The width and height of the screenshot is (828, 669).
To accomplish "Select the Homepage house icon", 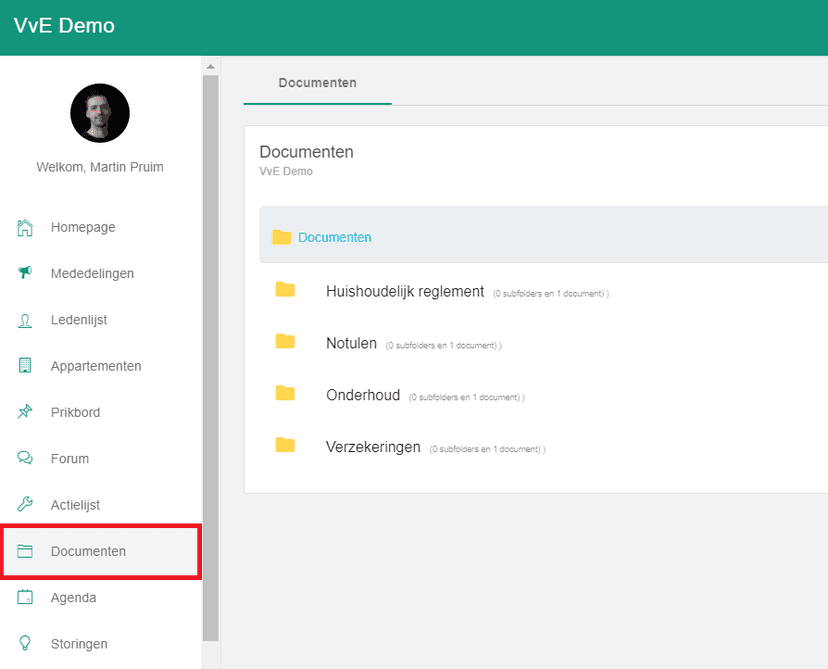I will click(25, 227).
